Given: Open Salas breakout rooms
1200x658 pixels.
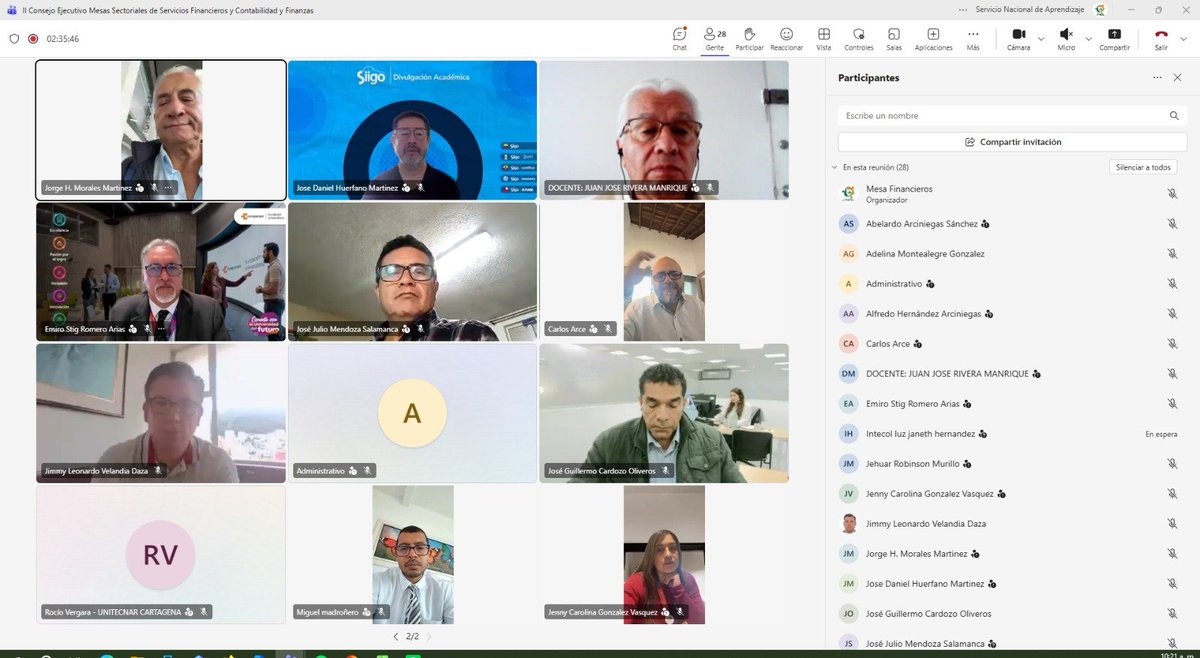Looking at the screenshot, I should coord(894,39).
